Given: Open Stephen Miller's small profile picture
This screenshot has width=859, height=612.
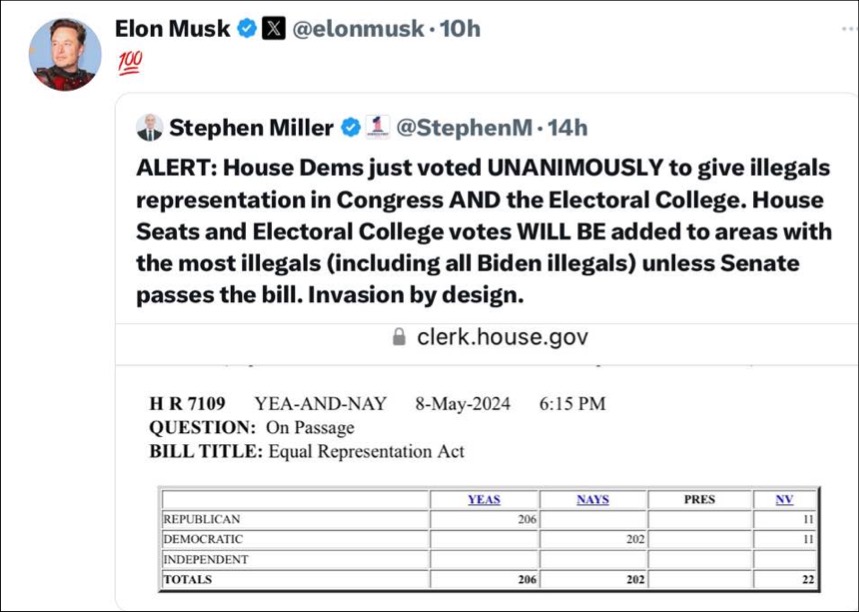Looking at the screenshot, I should (150, 128).
